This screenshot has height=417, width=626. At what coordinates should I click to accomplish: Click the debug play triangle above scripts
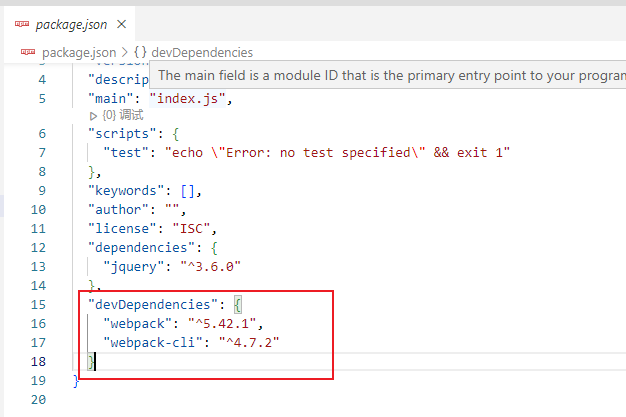tap(93, 115)
